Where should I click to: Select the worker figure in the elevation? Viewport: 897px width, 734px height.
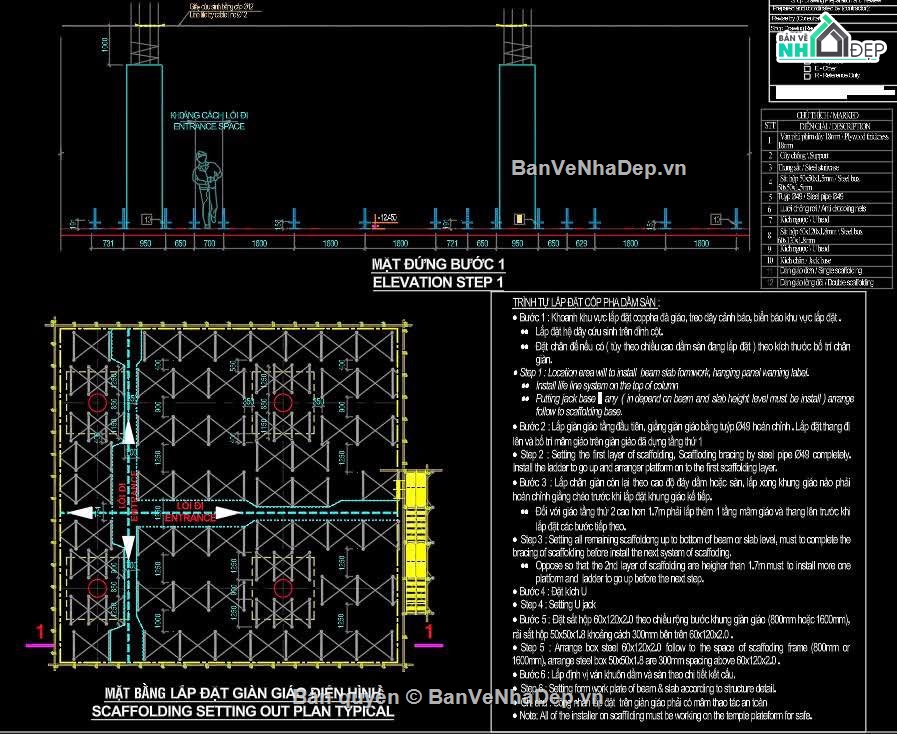pos(206,188)
